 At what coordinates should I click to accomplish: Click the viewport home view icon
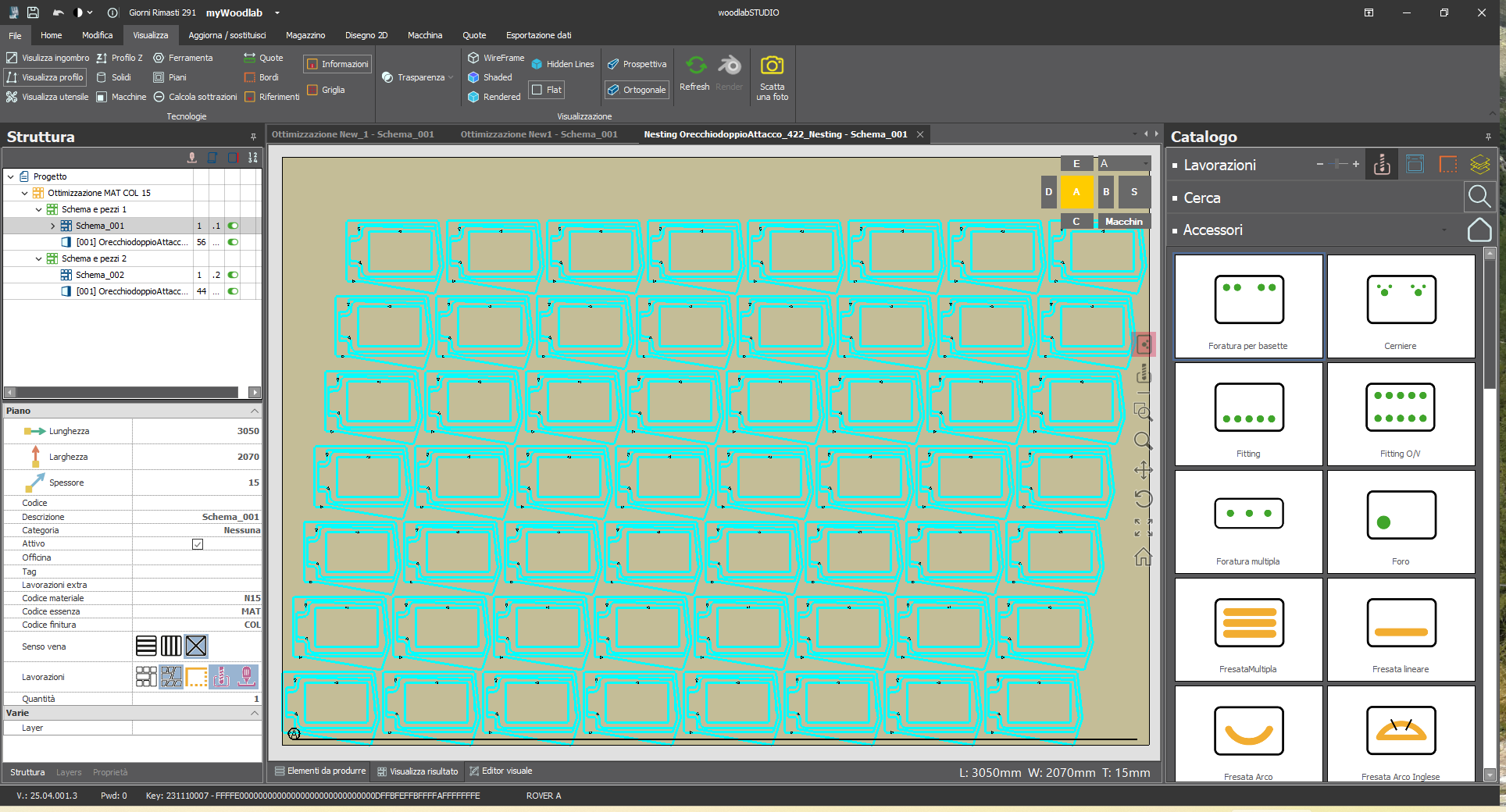tap(1143, 557)
